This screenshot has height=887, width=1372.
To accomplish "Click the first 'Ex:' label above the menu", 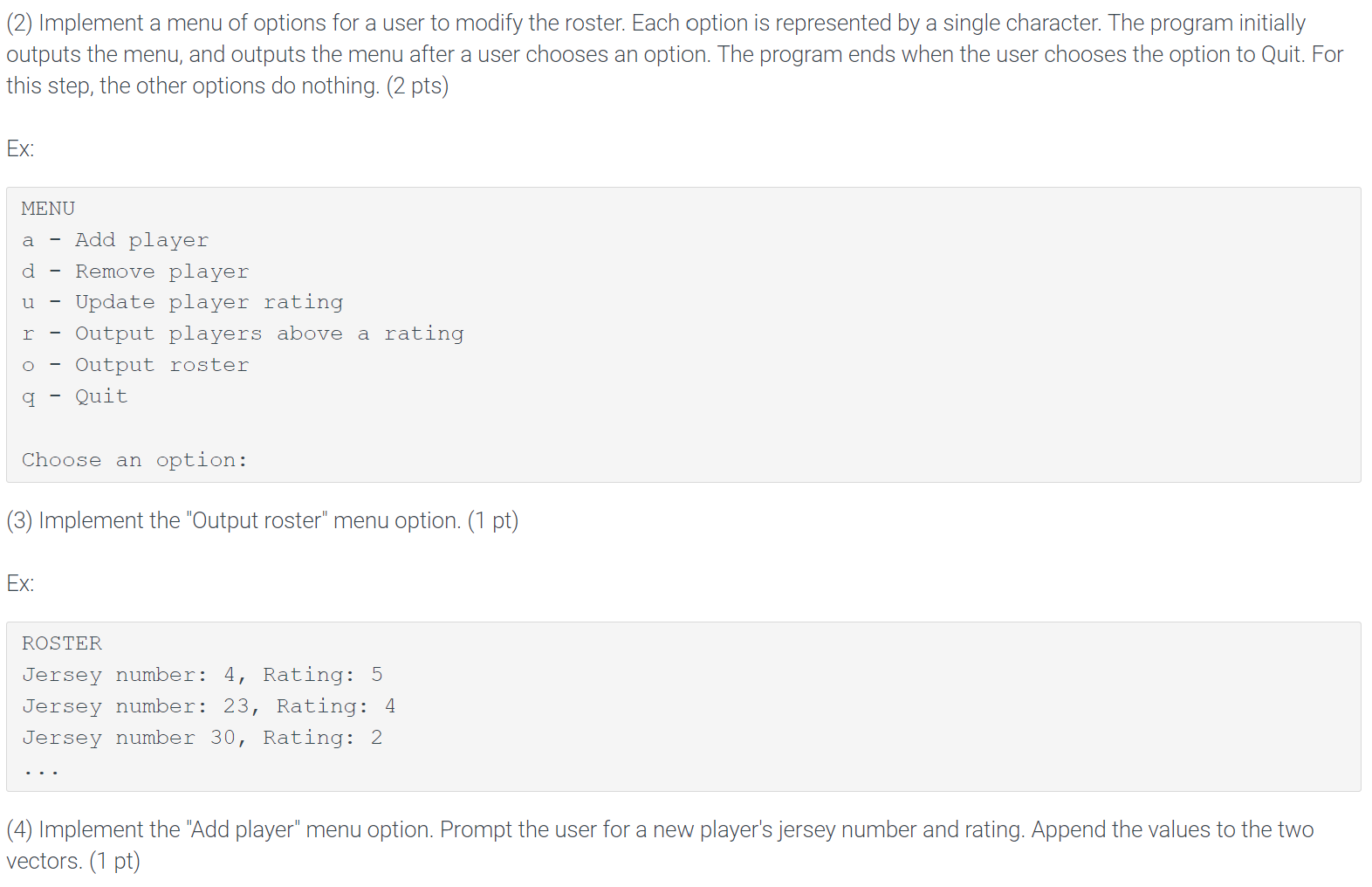I will (20, 148).
